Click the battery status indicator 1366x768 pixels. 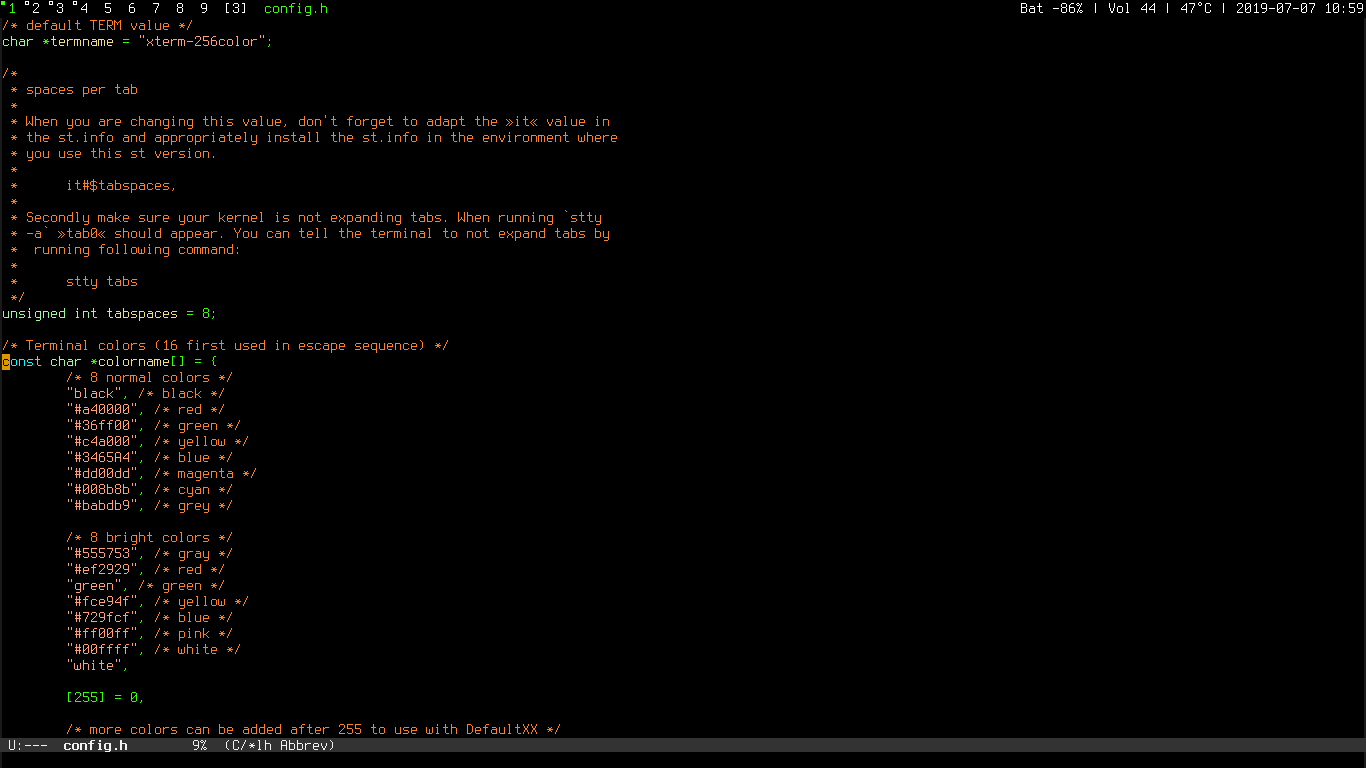(x=1051, y=9)
